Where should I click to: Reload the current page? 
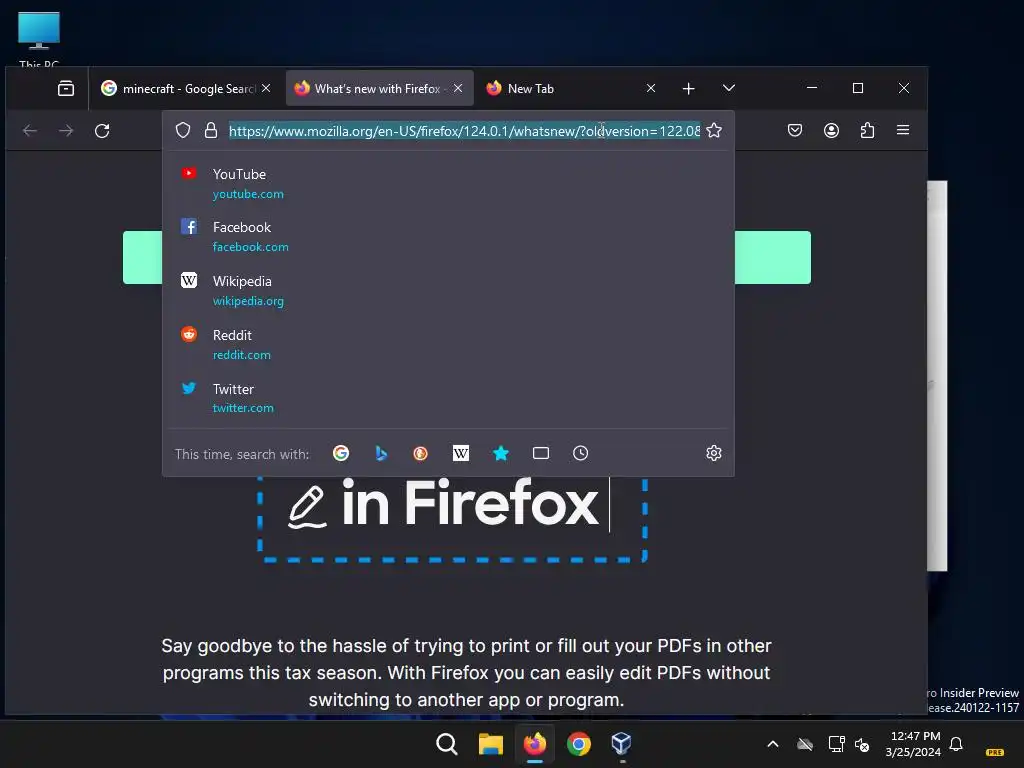click(102, 131)
